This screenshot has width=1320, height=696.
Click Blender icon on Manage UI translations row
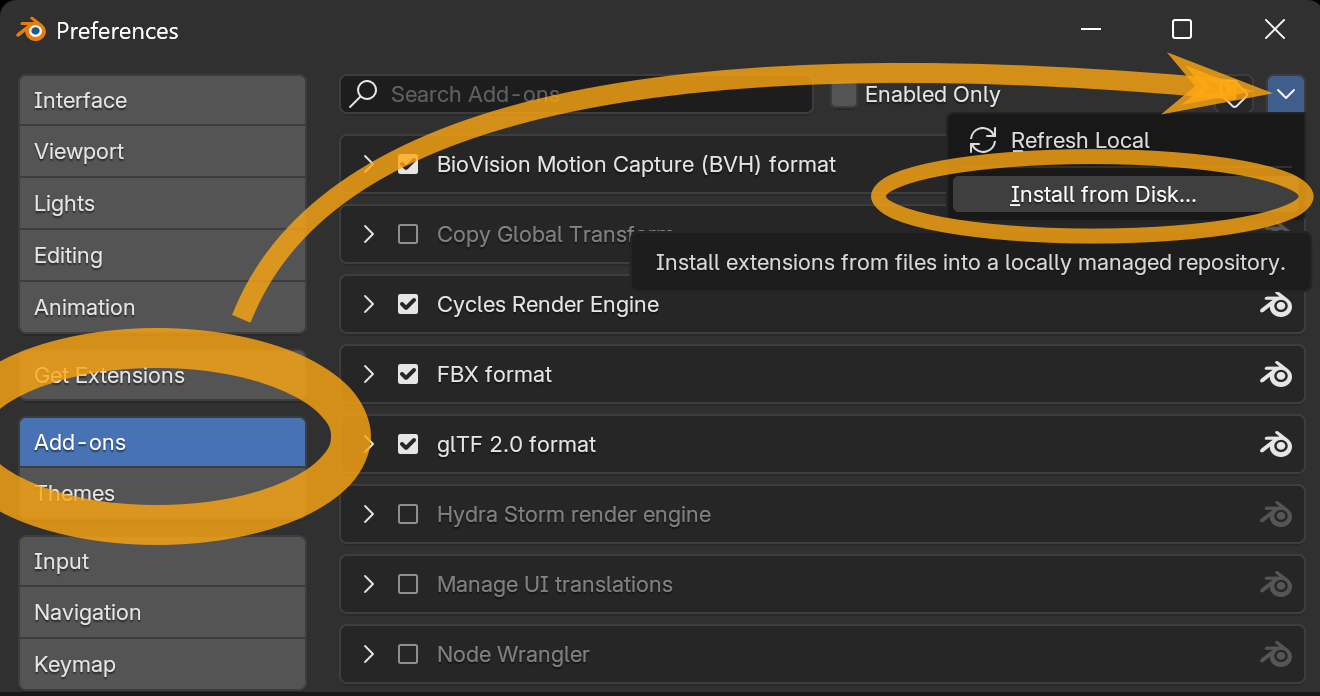[1275, 585]
